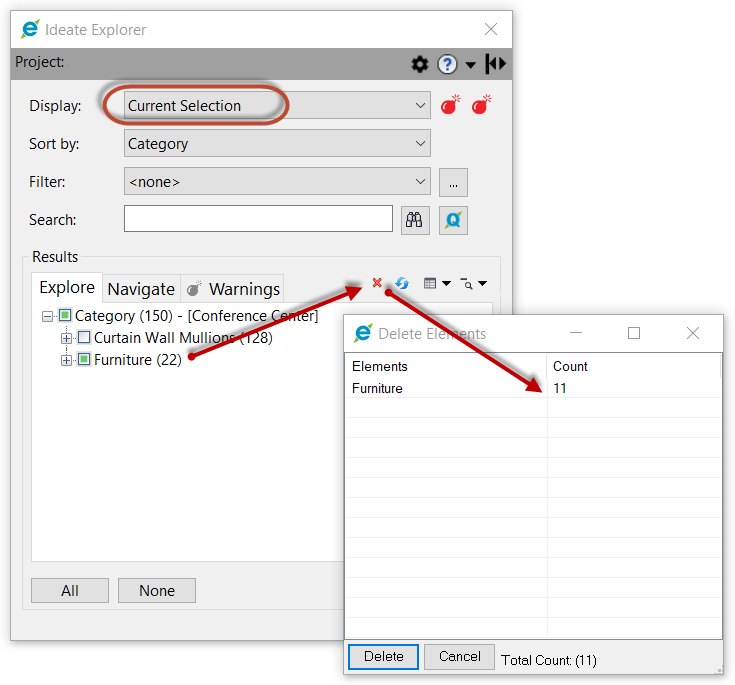
Task: Click the ellipsis button beside Filter
Action: coord(453,182)
